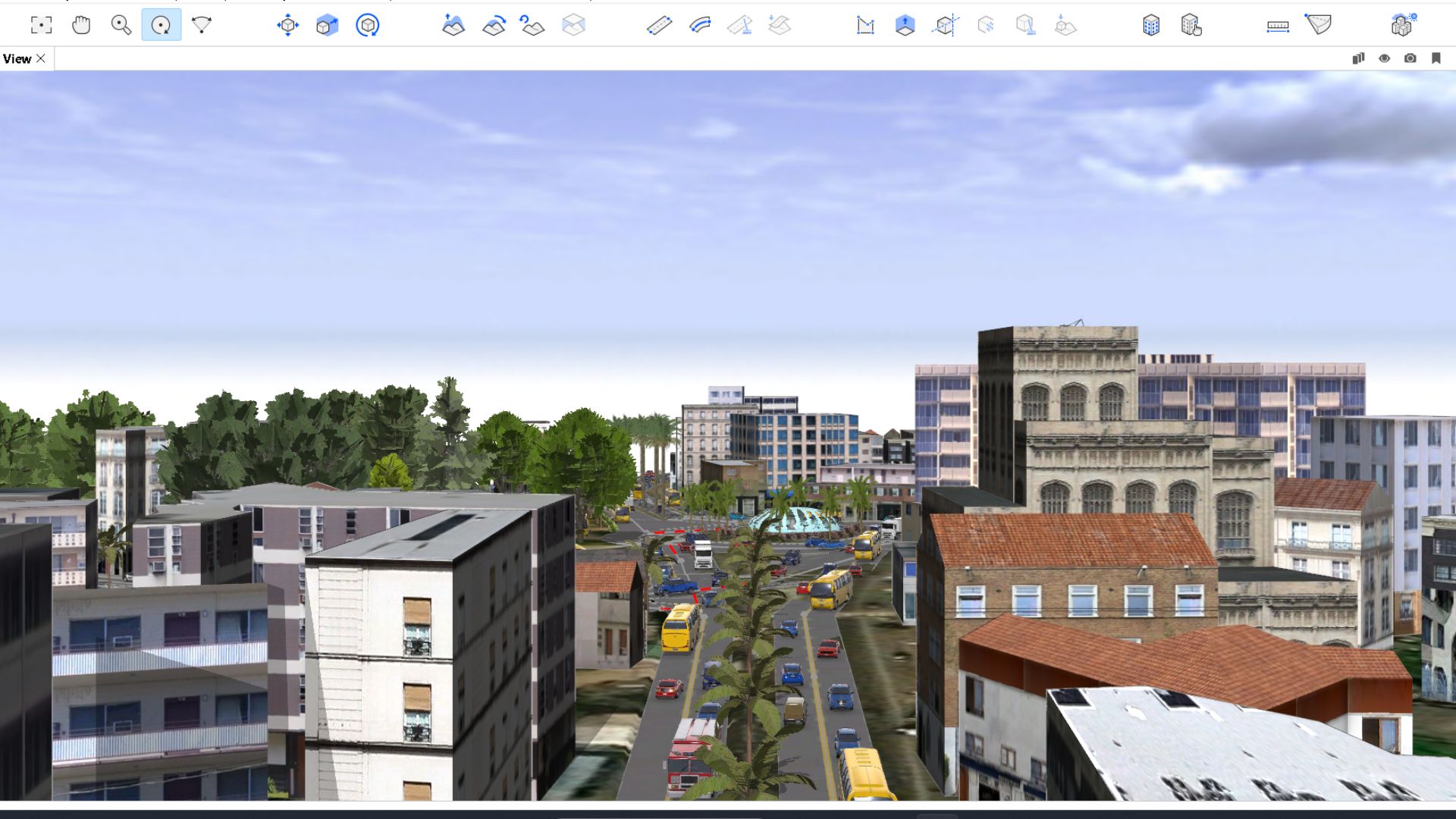
Task: Select the terrain reset undo-arrow tool
Action: point(532,25)
